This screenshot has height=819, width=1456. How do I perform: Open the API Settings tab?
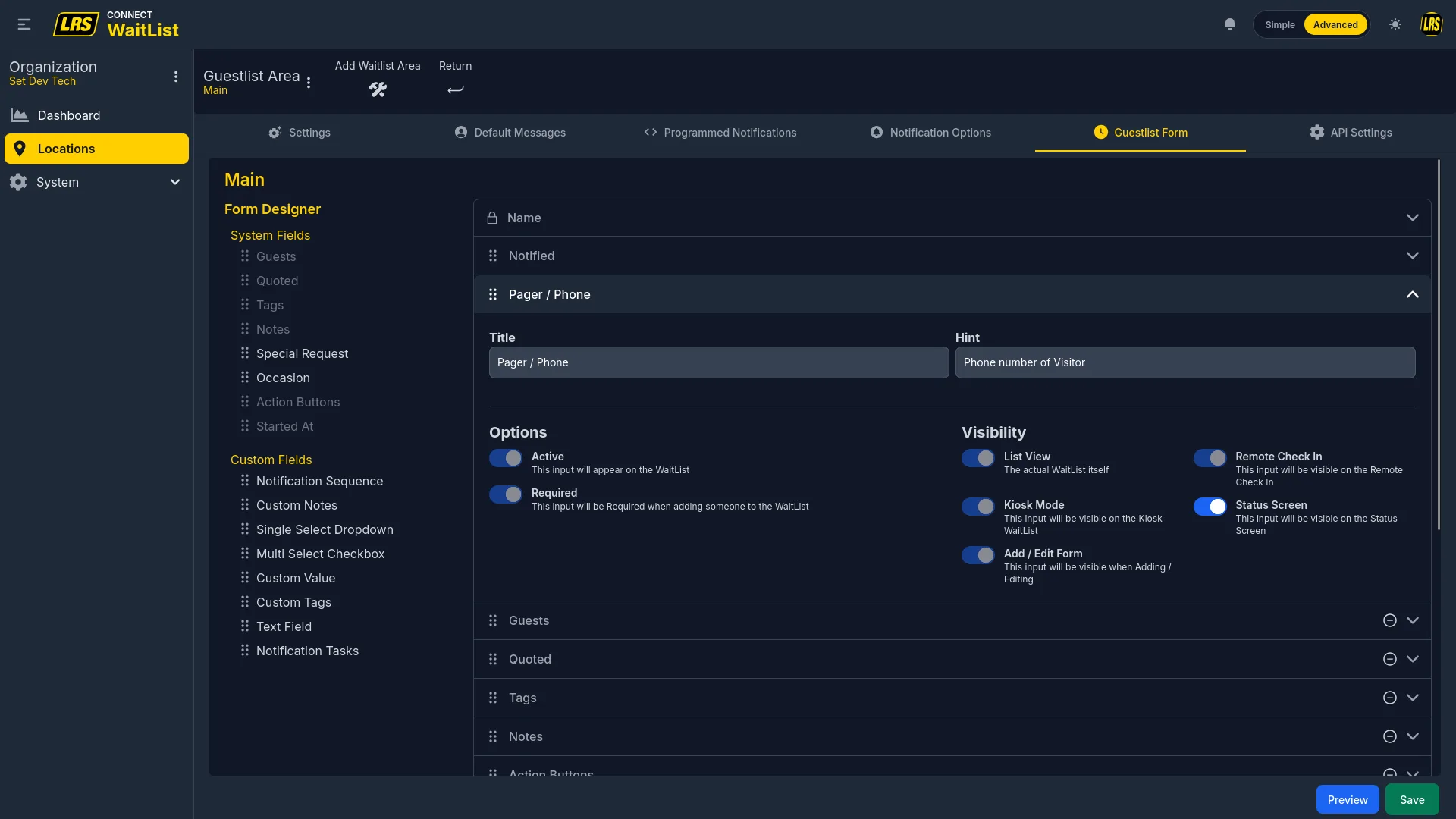coord(1351,133)
